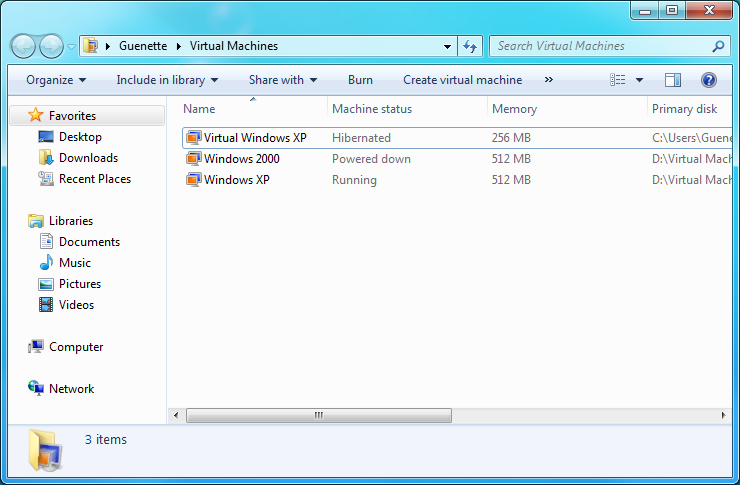Open the Help button

pos(709,80)
